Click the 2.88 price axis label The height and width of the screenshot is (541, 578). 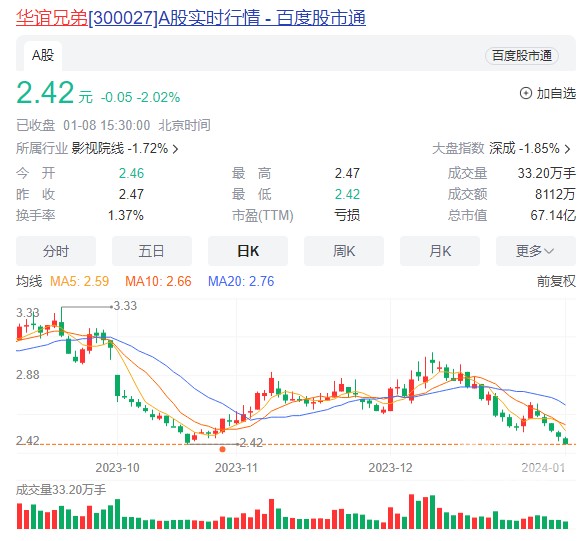pos(28,375)
